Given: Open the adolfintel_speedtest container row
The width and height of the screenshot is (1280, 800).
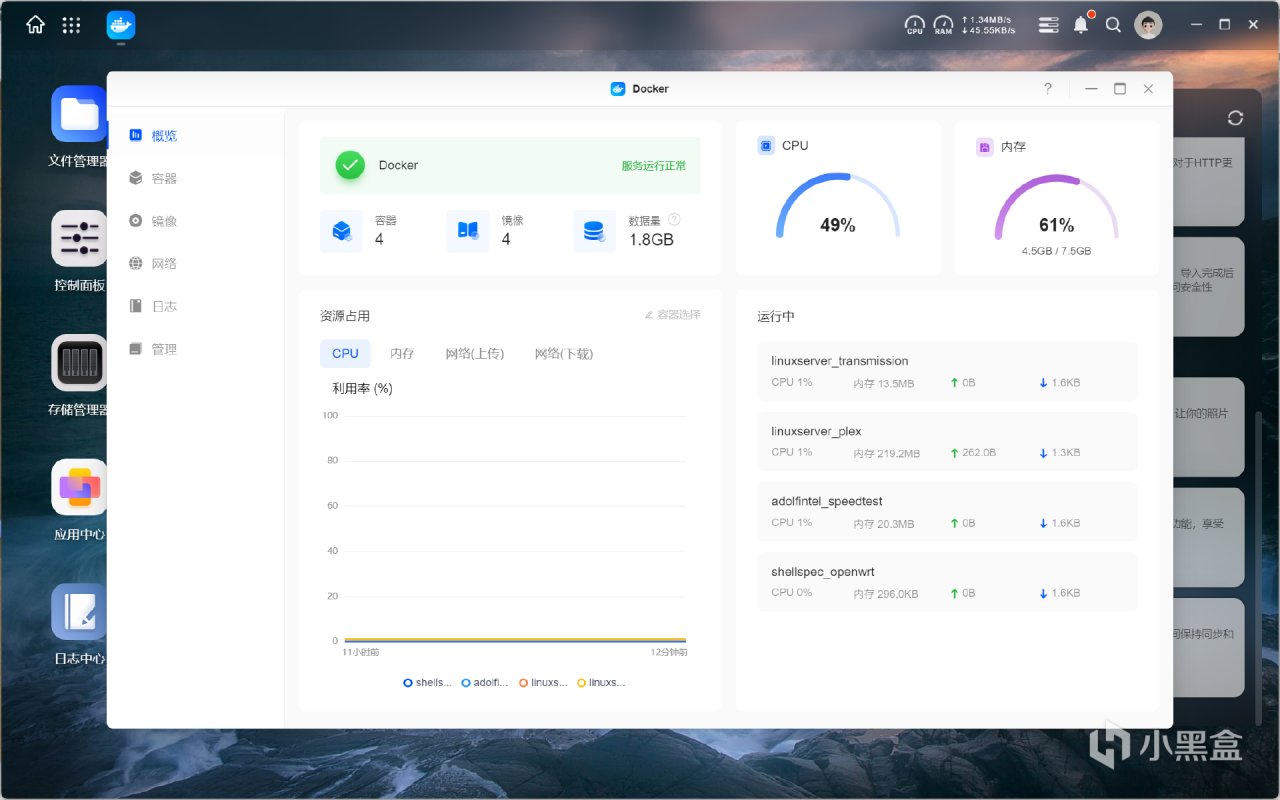Looking at the screenshot, I should click(x=947, y=511).
